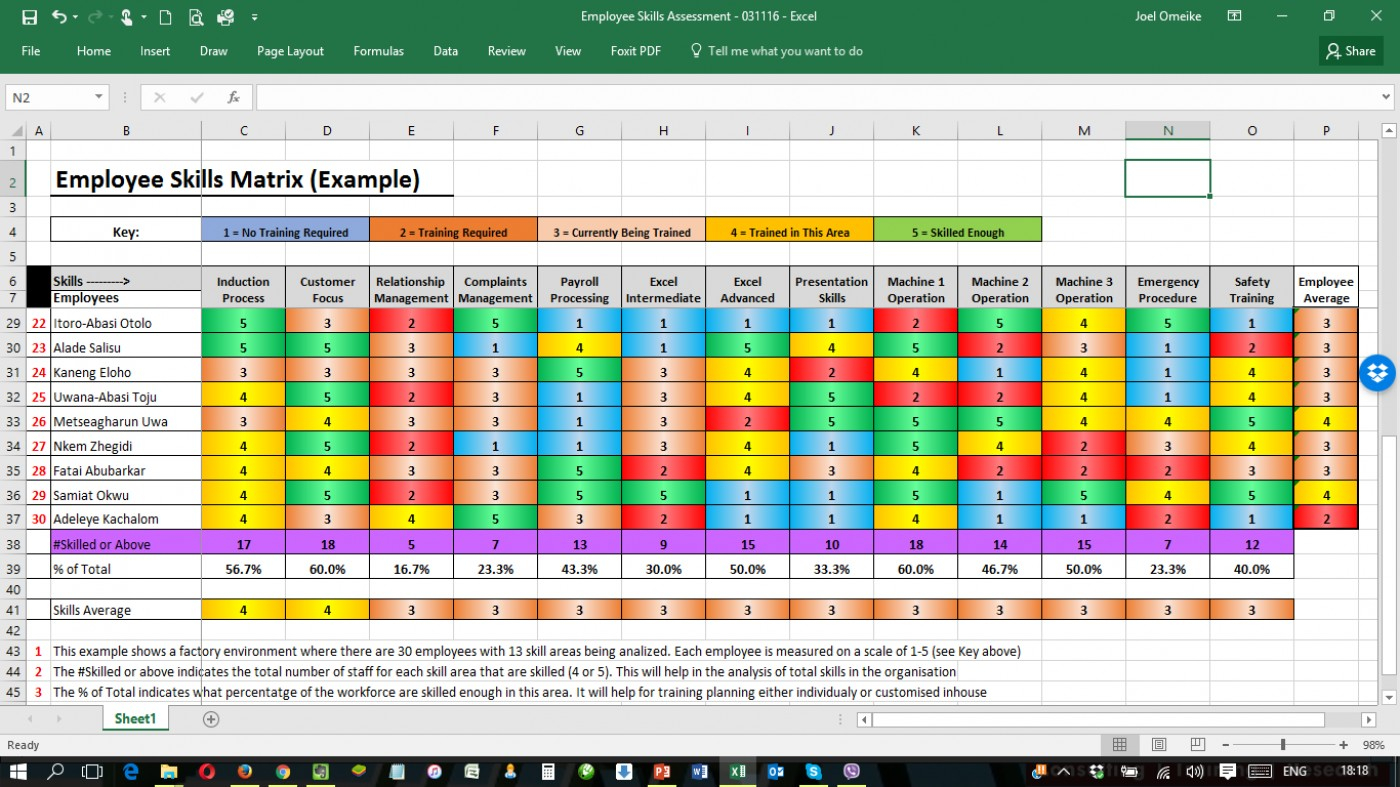Select the column K header
The width and height of the screenshot is (1400, 787).
pyautogui.click(x=916, y=131)
